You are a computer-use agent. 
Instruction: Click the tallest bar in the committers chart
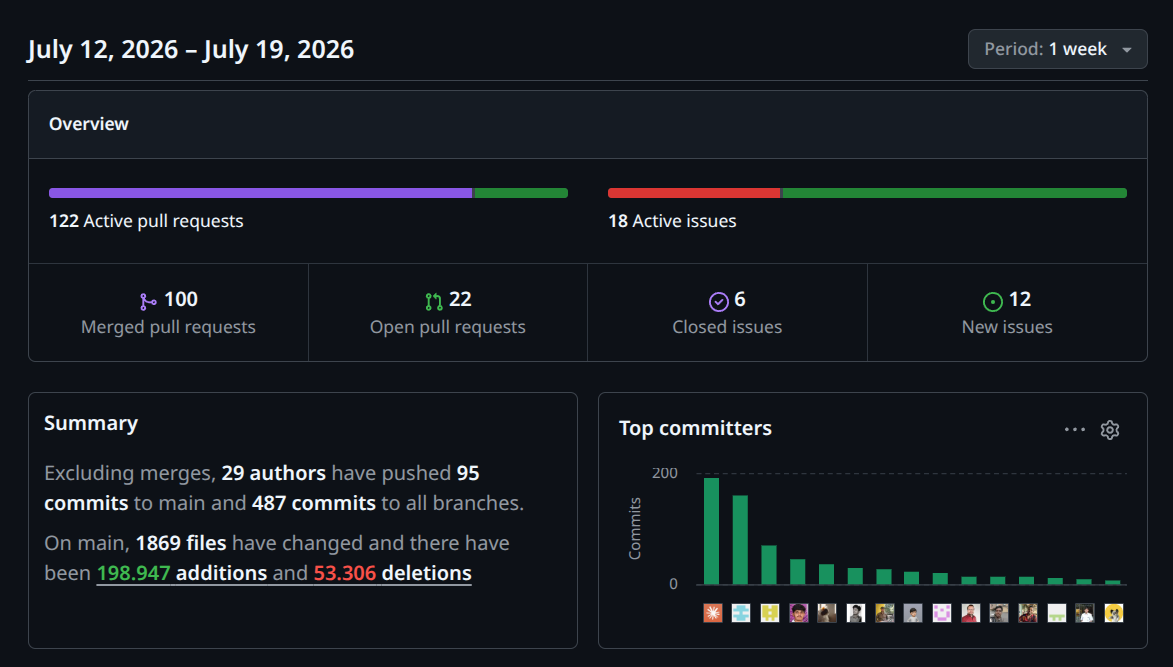tap(711, 531)
